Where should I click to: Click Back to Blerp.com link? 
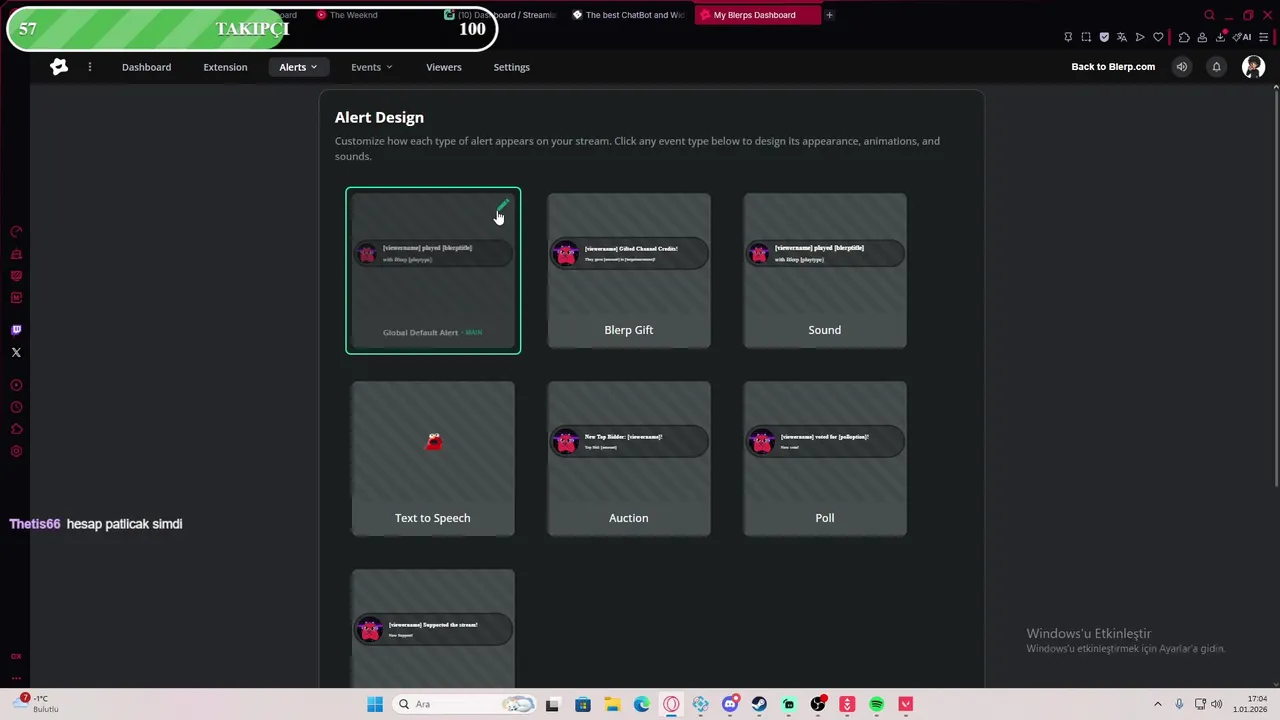pyautogui.click(x=1113, y=67)
